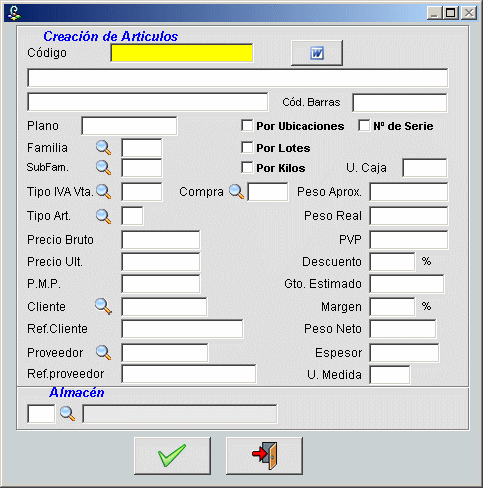This screenshot has height=488, width=483.
Task: Focus the yellow Código field
Action: (182, 53)
